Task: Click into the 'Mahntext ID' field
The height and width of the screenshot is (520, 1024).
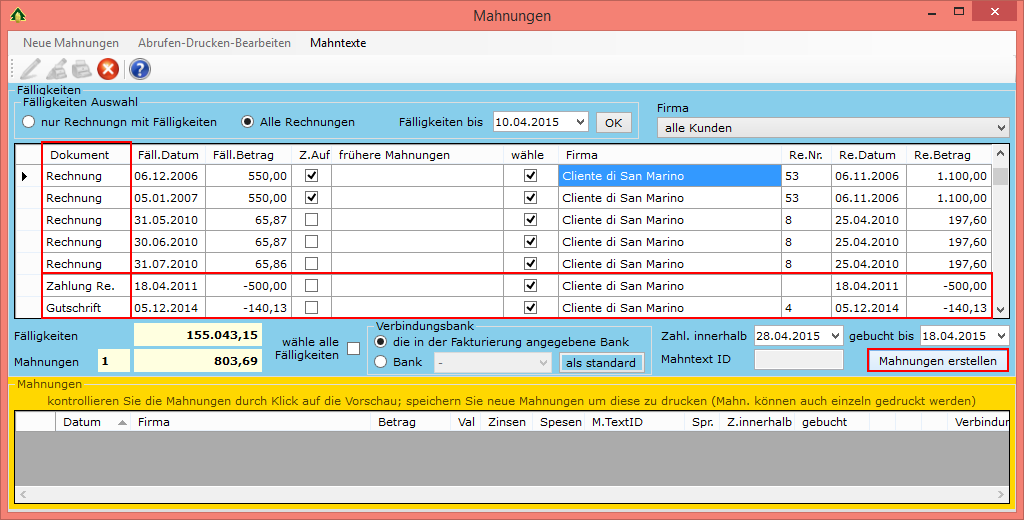Action: pyautogui.click(x=799, y=359)
